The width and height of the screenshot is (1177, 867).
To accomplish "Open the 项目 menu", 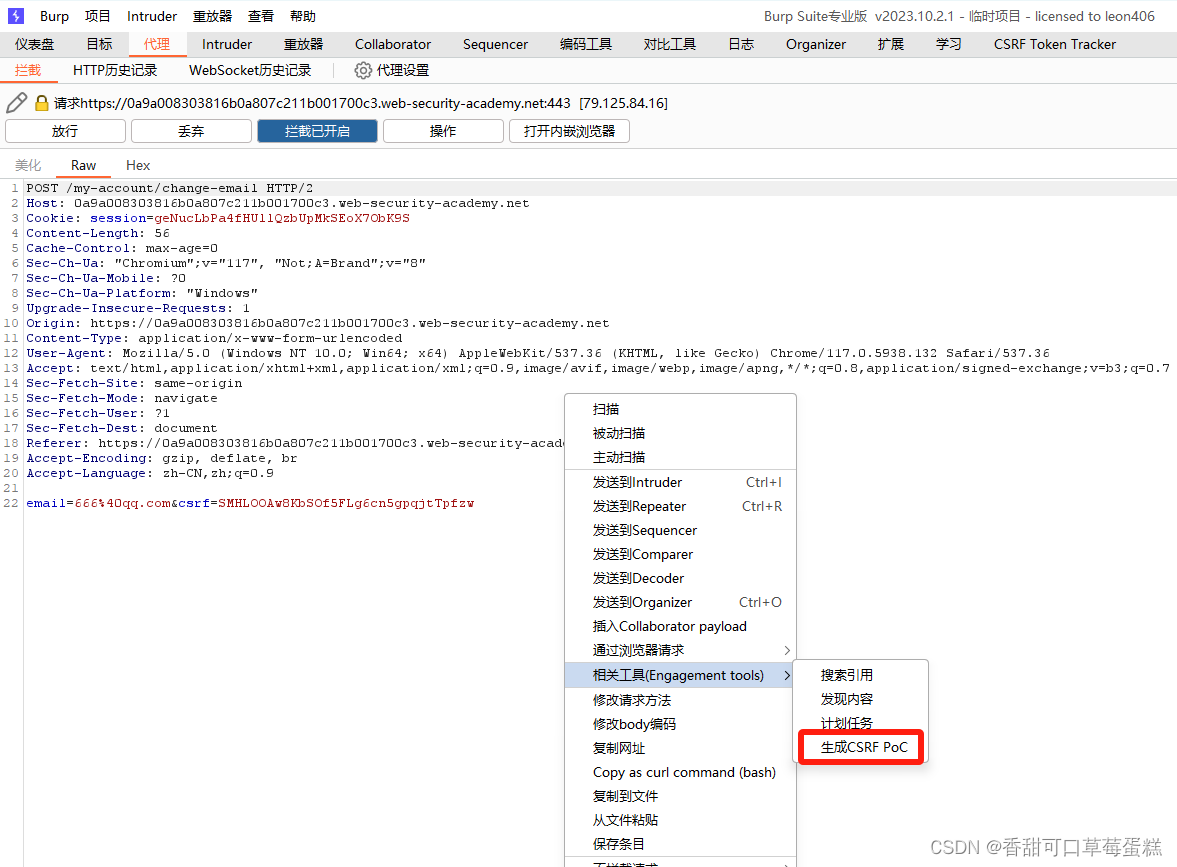I will coord(98,16).
